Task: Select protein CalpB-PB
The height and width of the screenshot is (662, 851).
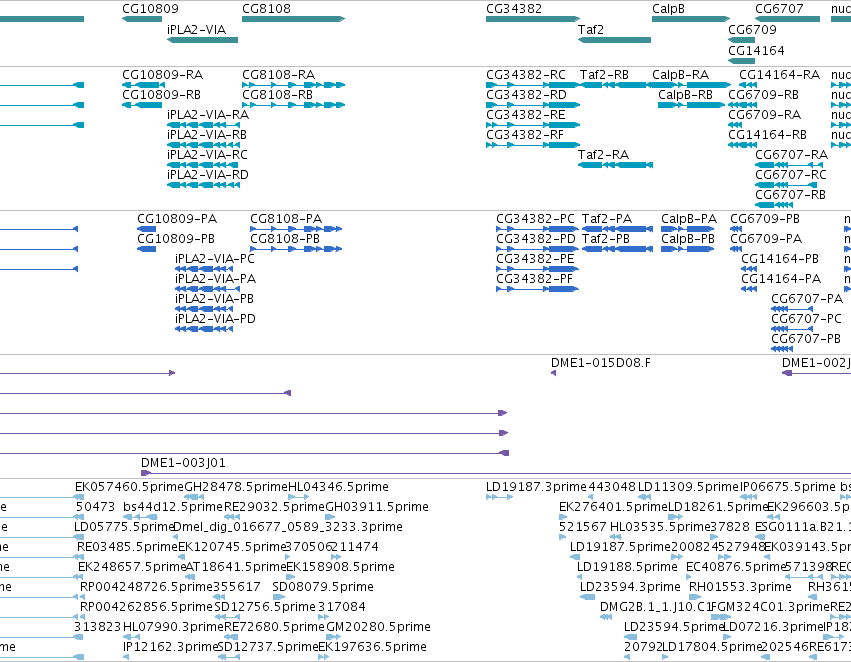Action: (688, 249)
